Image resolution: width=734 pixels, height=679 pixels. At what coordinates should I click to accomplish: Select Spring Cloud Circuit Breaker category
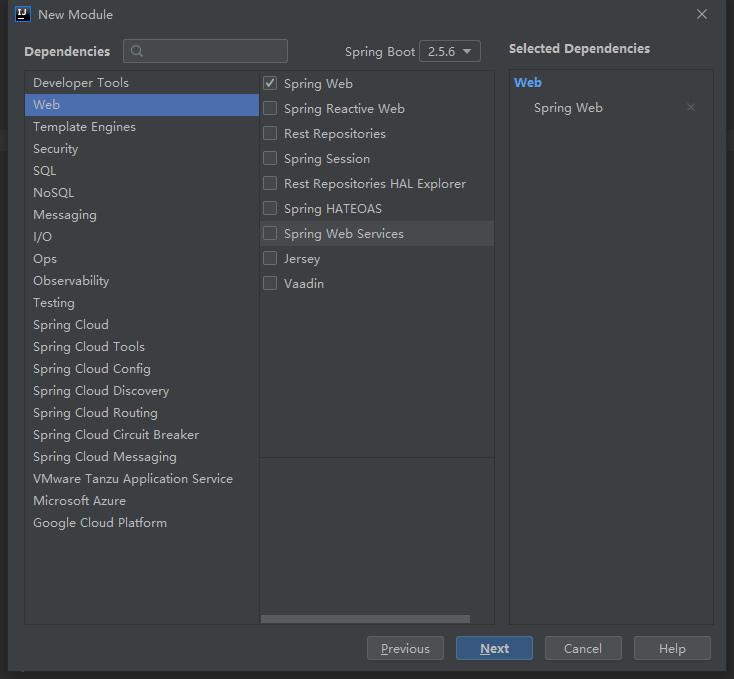coord(141,435)
